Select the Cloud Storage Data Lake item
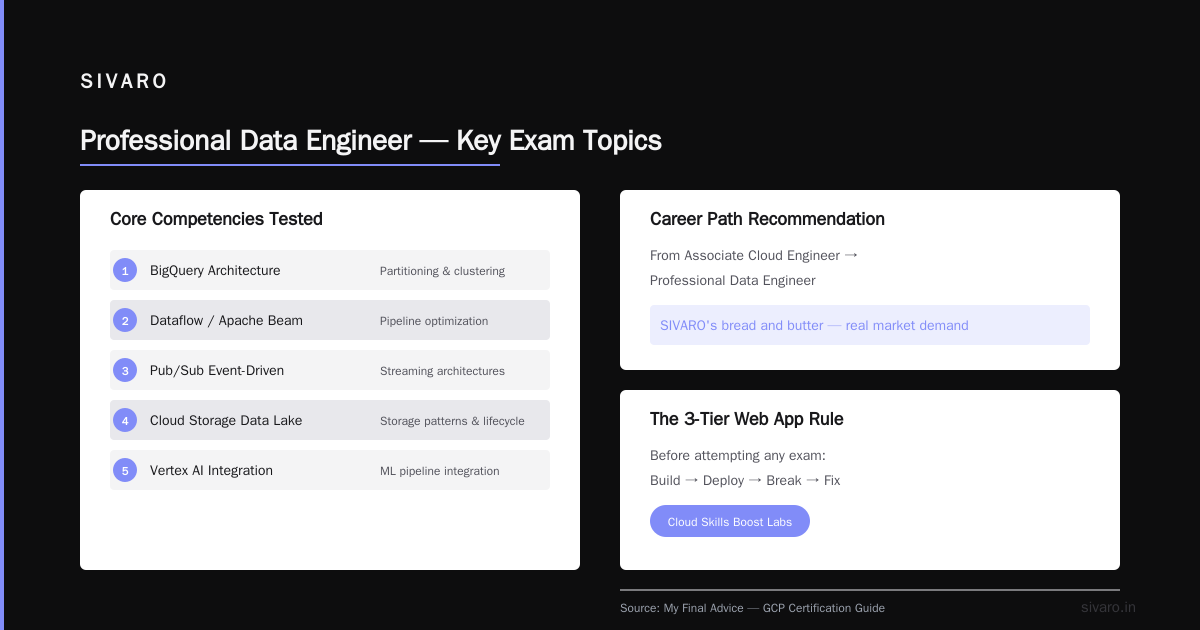The height and width of the screenshot is (630, 1200). pos(330,420)
